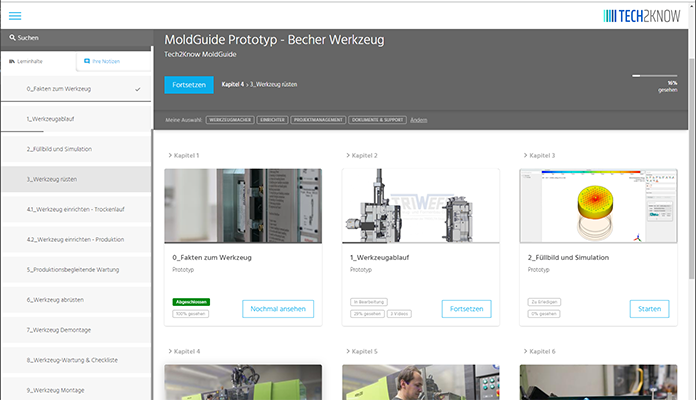Image resolution: width=696 pixels, height=400 pixels.
Task: Expand the Kapitel 5 chevron heading
Action: coord(361,351)
